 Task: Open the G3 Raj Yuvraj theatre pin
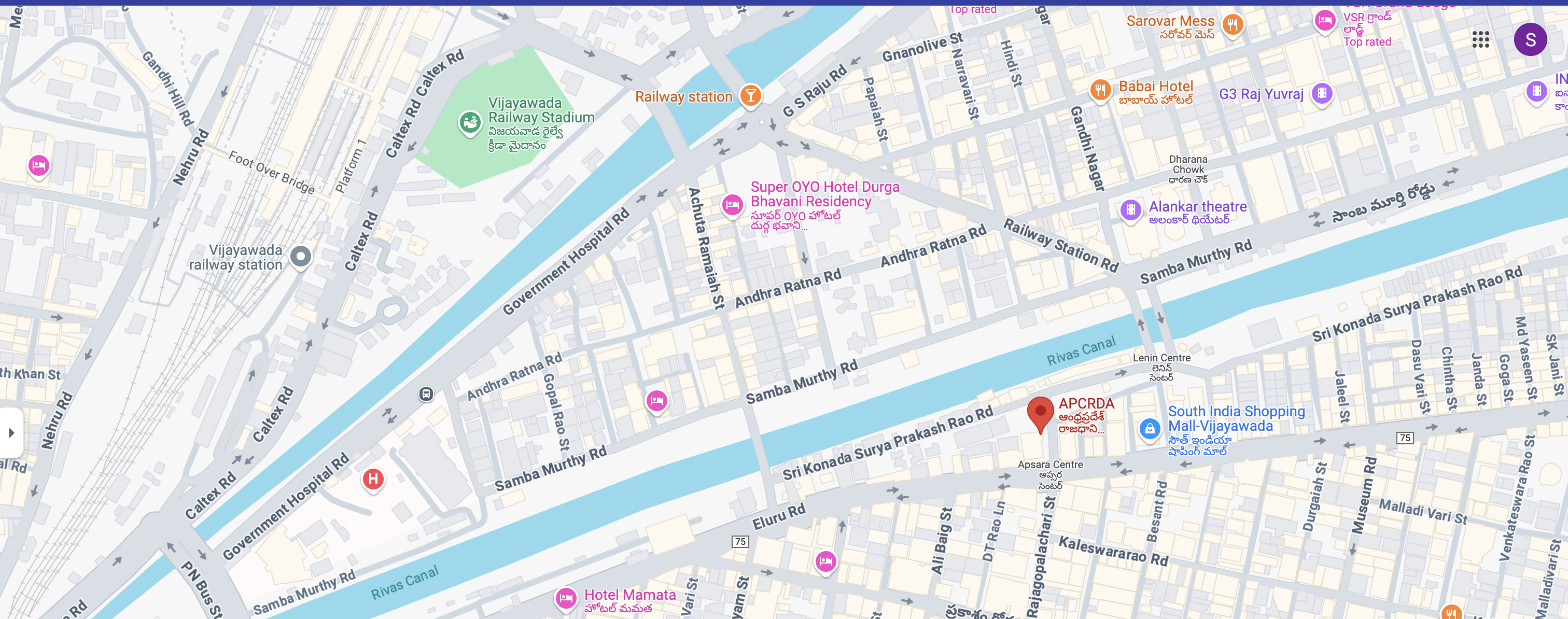point(1322,94)
